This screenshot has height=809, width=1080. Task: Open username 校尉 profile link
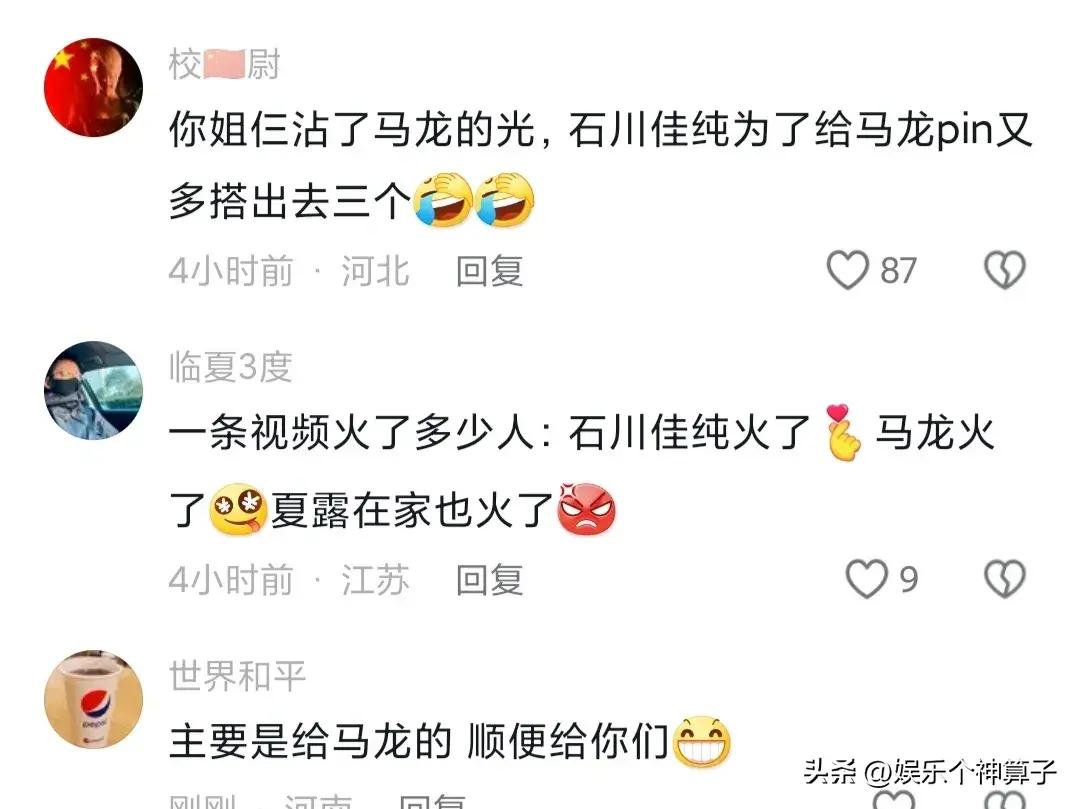(225, 65)
